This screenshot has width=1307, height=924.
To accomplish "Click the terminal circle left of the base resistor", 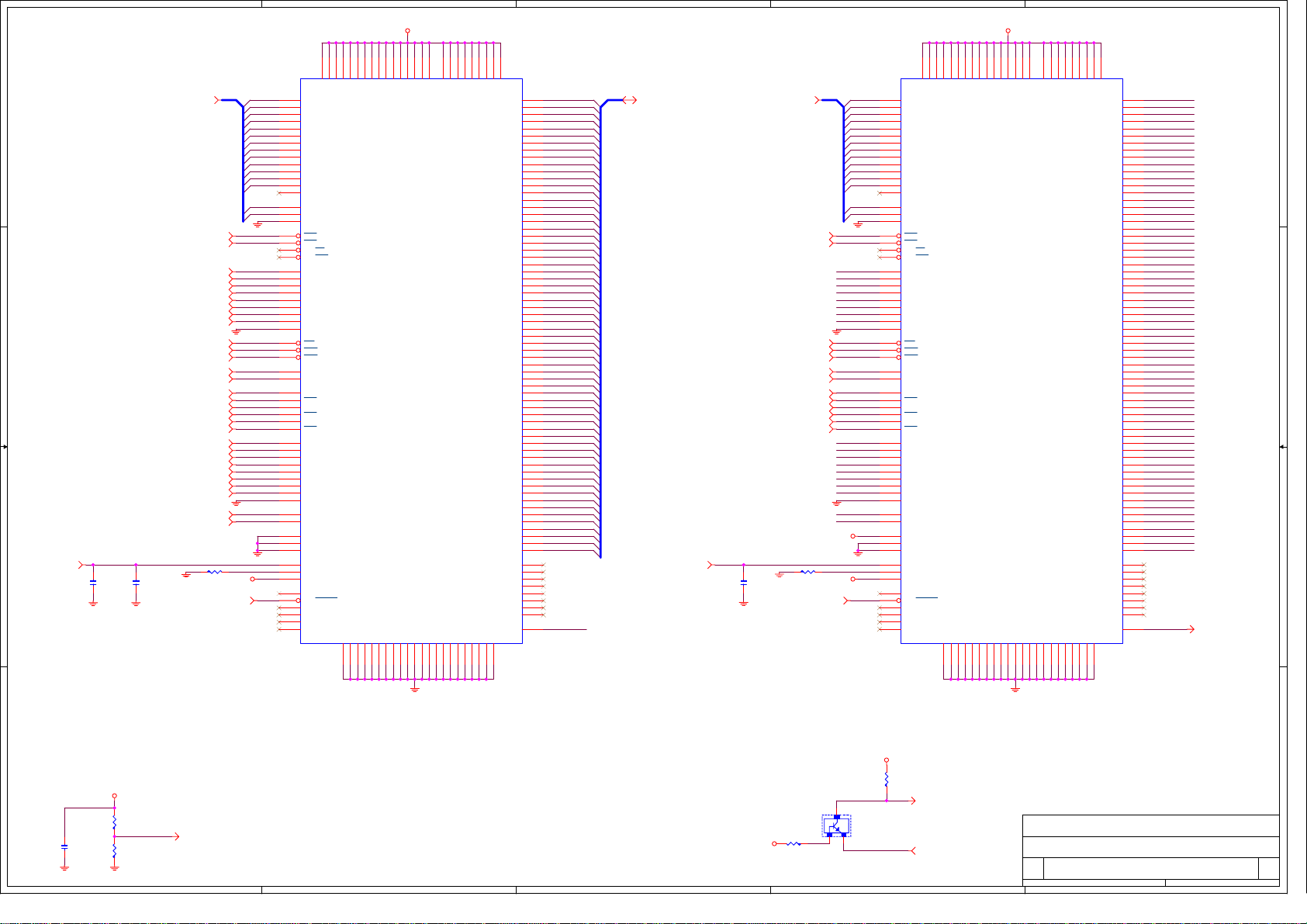I will [774, 843].
